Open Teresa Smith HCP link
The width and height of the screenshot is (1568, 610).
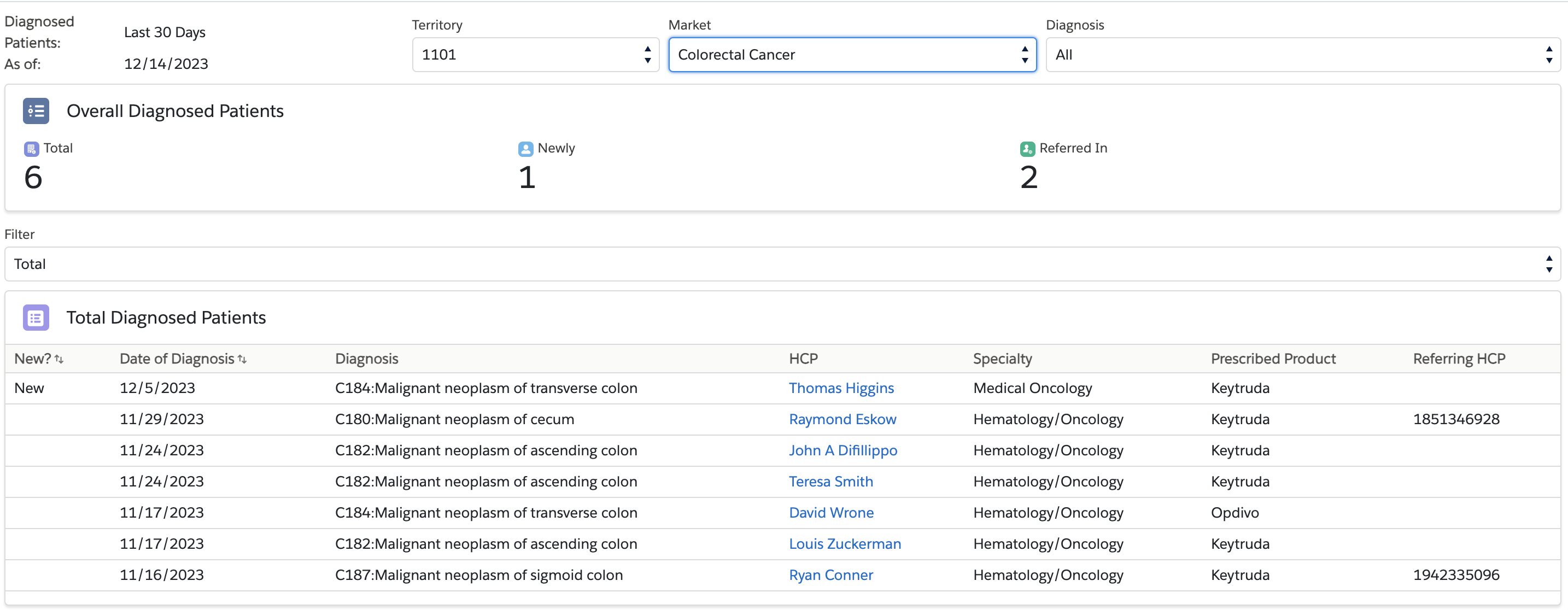tap(830, 481)
